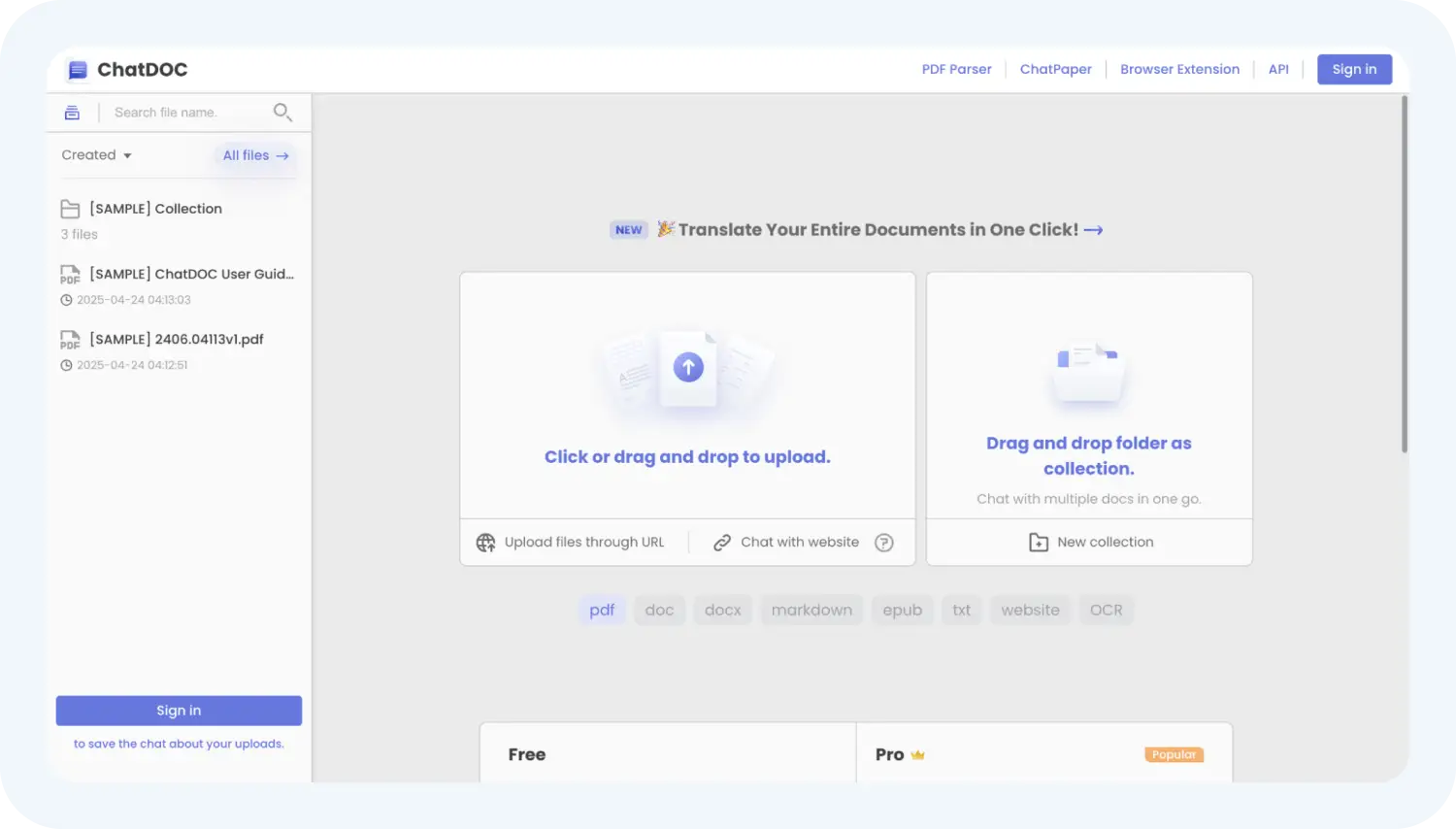1456x829 pixels.
Task: Click the new collection folder-plus icon
Action: 1038,543
